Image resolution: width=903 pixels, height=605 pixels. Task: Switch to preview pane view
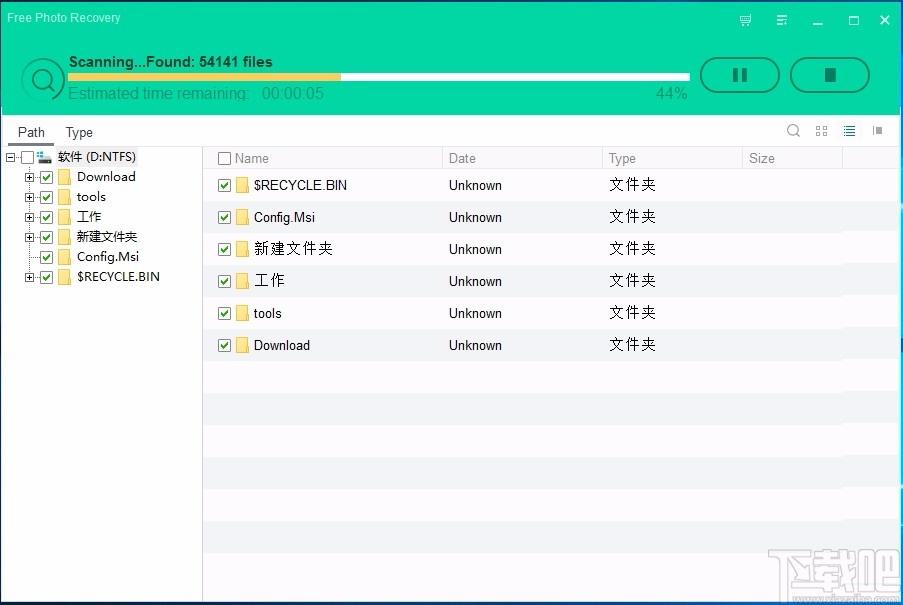877,131
